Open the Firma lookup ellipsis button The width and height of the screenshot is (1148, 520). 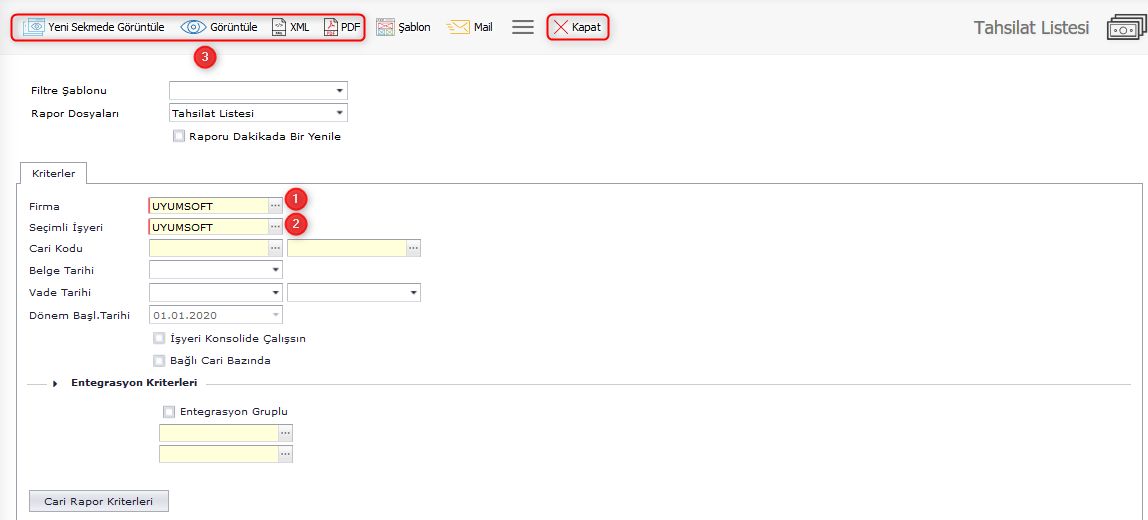275,206
